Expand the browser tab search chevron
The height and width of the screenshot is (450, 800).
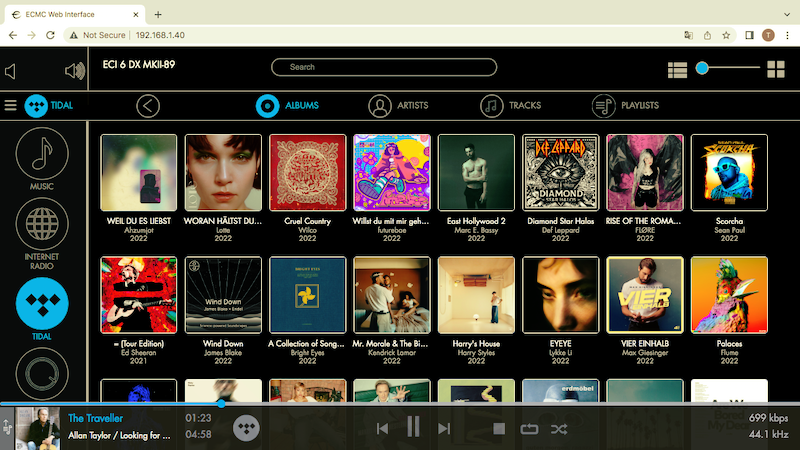pos(787,14)
